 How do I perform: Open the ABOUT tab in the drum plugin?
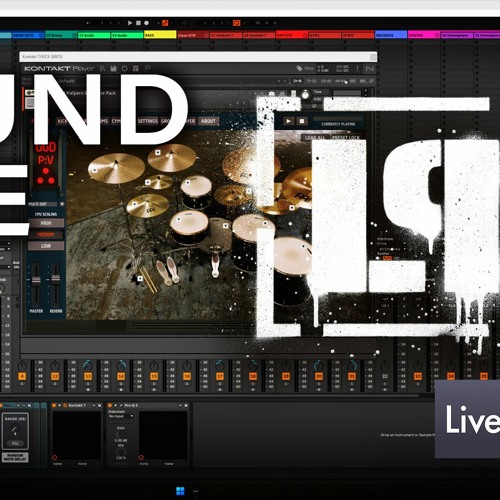point(208,121)
